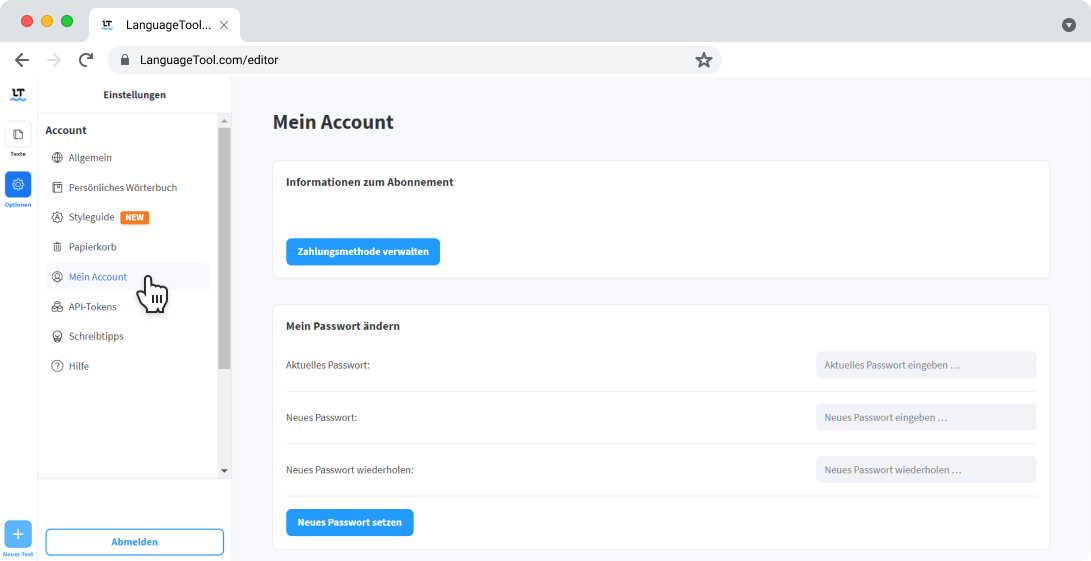Click the globe icon beside Allgemein
Image resolution: width=1091 pixels, height=561 pixels.
coord(57,158)
